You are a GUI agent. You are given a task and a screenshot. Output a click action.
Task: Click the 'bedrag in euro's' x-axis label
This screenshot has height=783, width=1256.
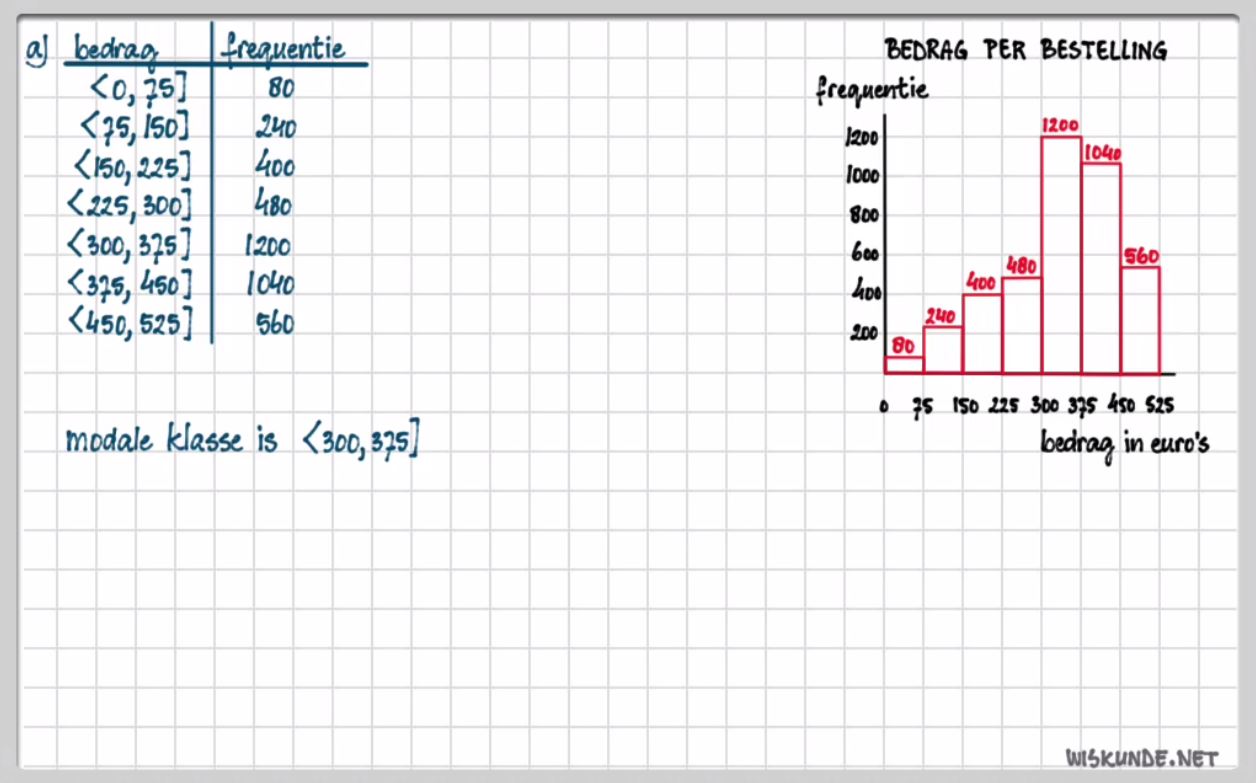click(1125, 443)
